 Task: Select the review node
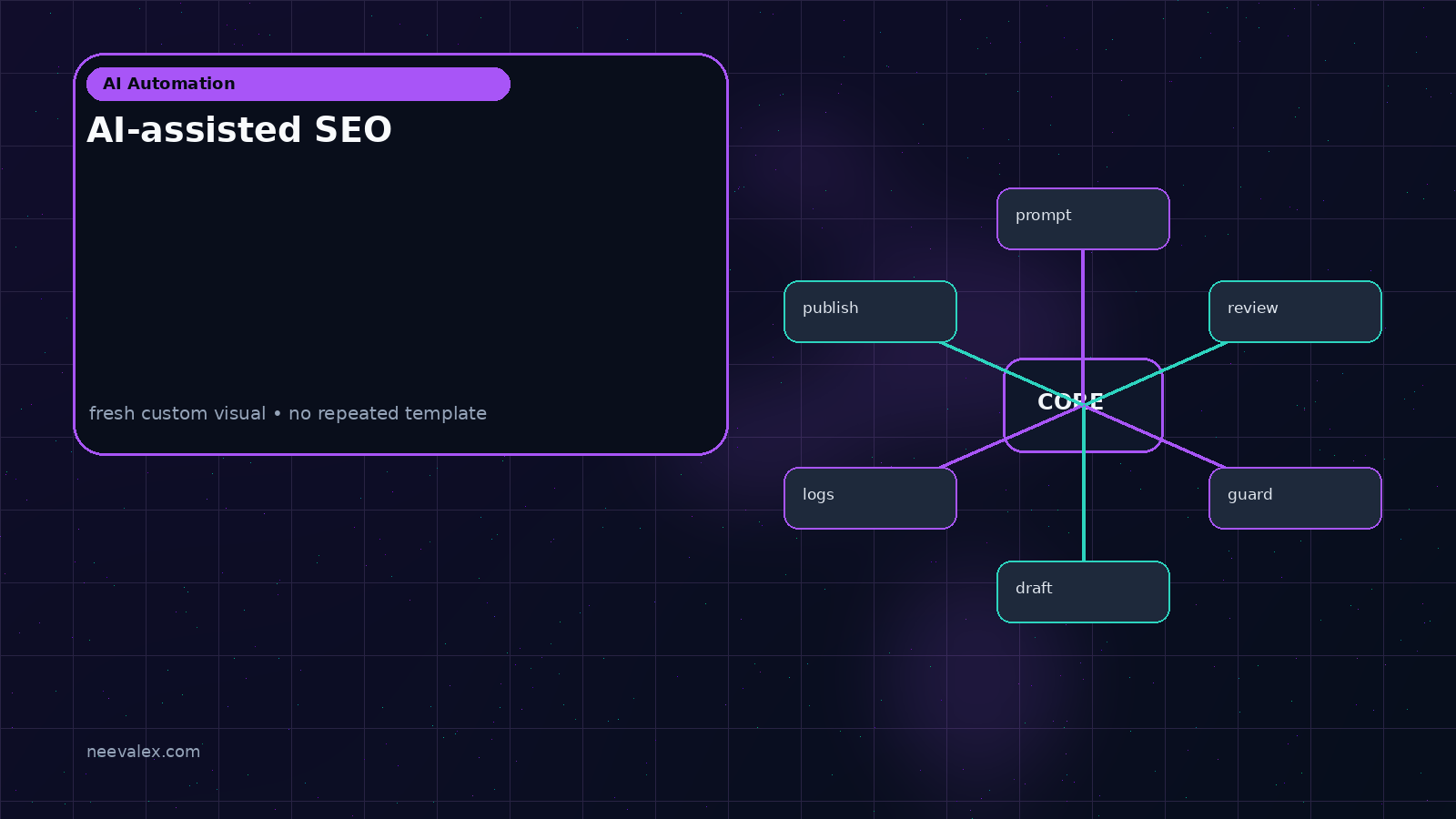(1295, 311)
